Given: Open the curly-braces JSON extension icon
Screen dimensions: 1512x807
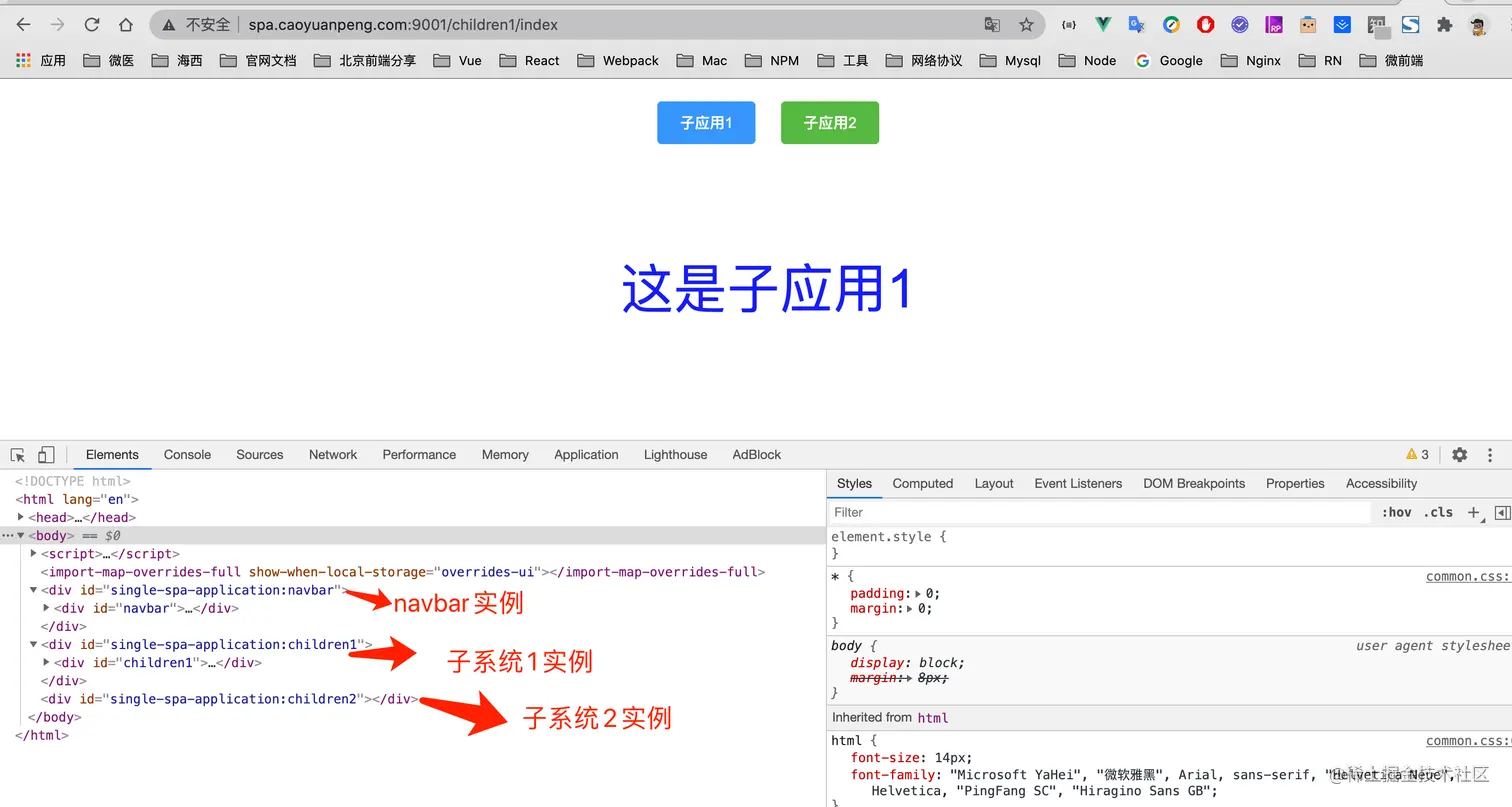Looking at the screenshot, I should [x=1069, y=25].
